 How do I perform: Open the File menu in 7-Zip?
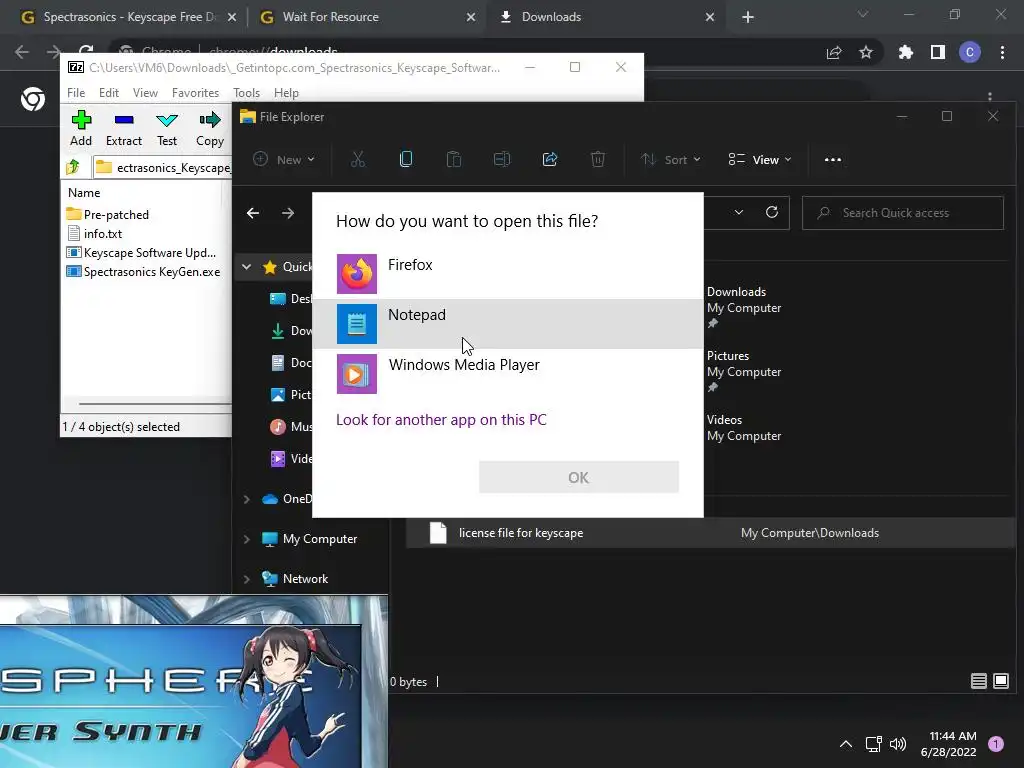76,93
